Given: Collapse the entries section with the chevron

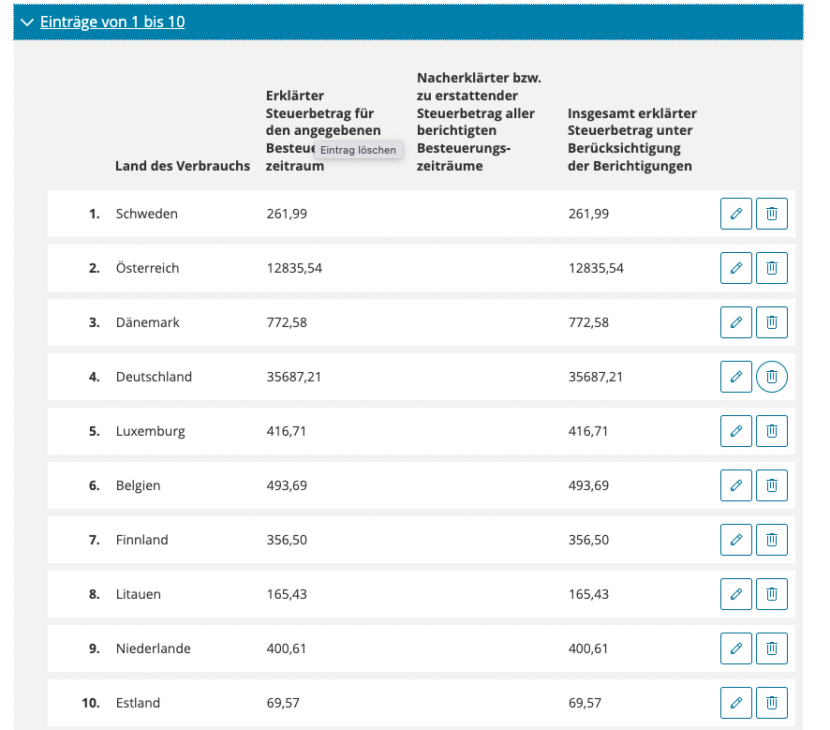Looking at the screenshot, I should pyautogui.click(x=26, y=22).
